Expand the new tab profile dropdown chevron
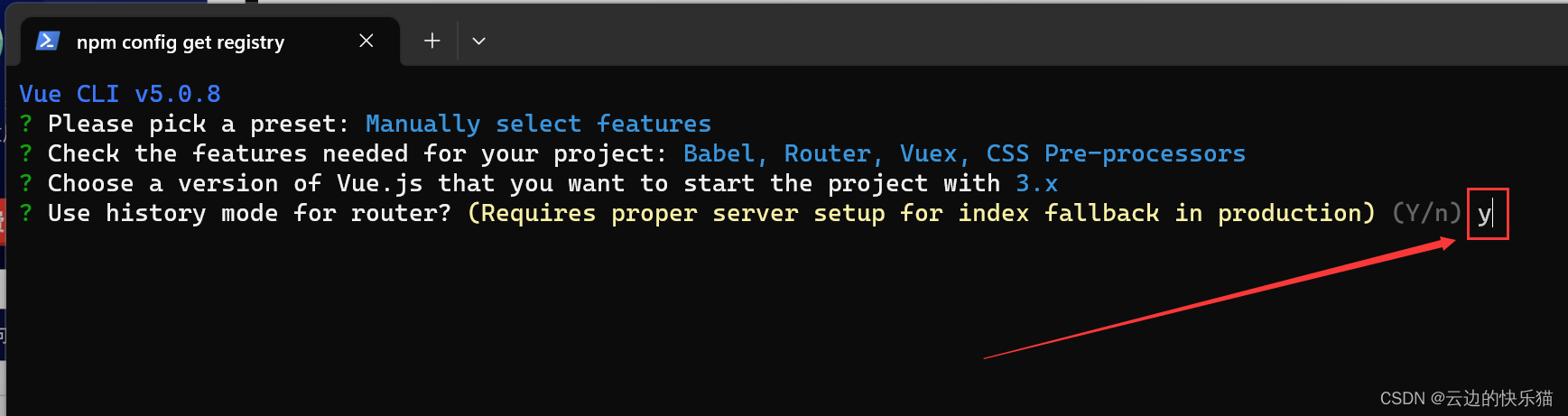Screen dimensions: 1568x416 click(x=479, y=41)
